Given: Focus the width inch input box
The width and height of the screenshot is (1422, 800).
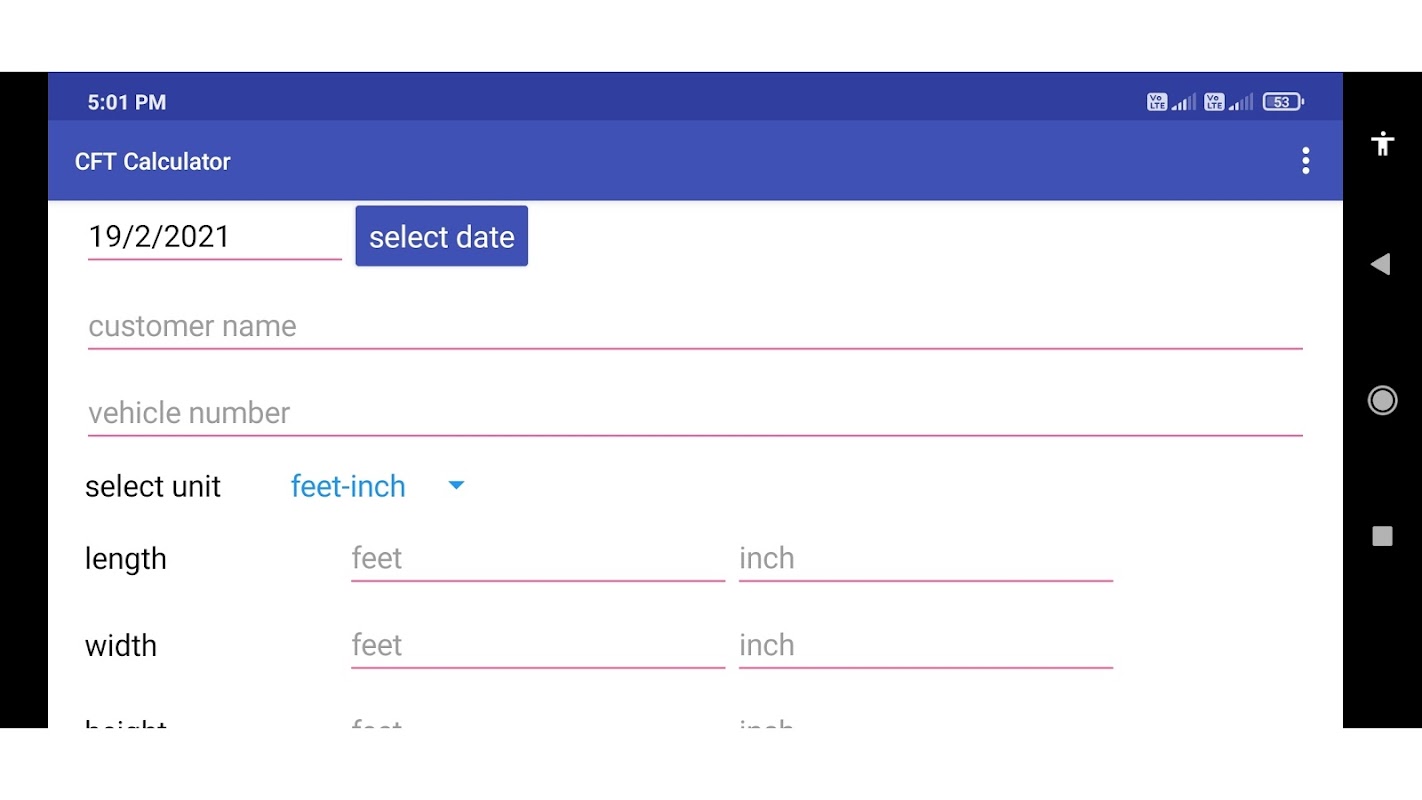Looking at the screenshot, I should point(925,646).
